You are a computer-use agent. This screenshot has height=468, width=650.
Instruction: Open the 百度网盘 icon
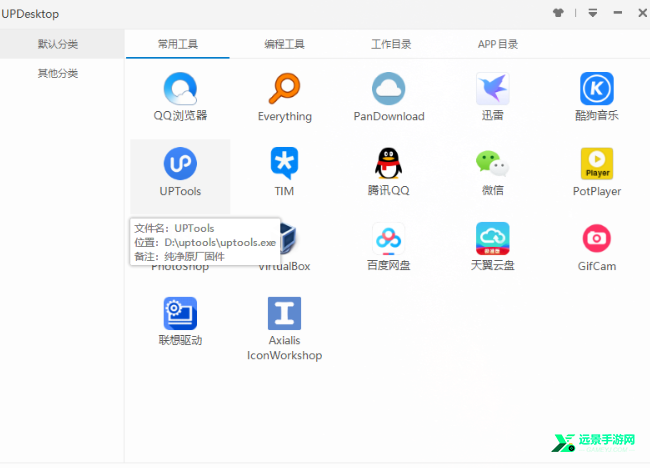tap(388, 239)
